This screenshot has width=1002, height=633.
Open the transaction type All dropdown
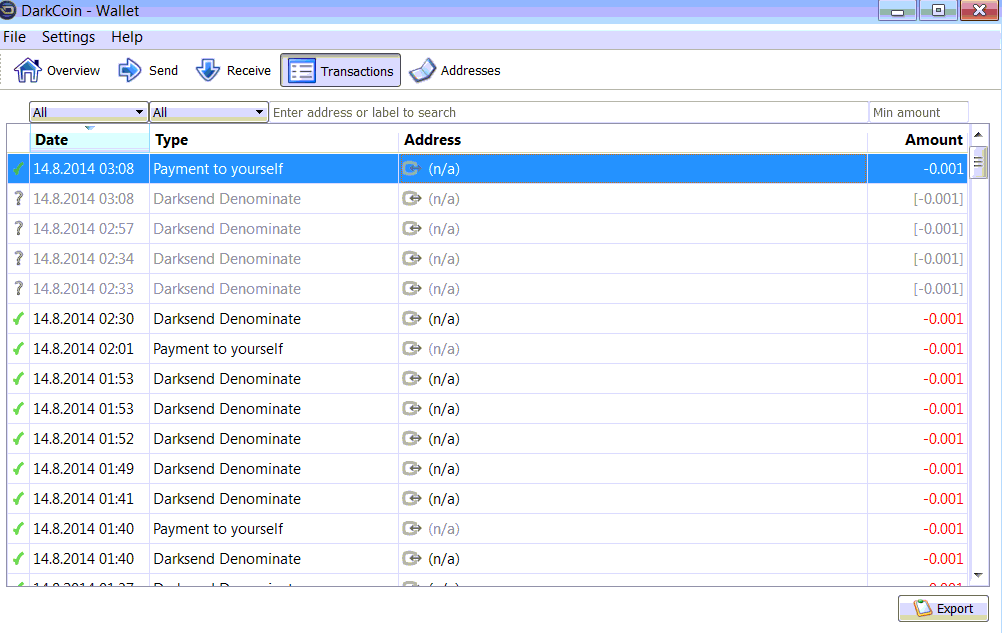208,112
